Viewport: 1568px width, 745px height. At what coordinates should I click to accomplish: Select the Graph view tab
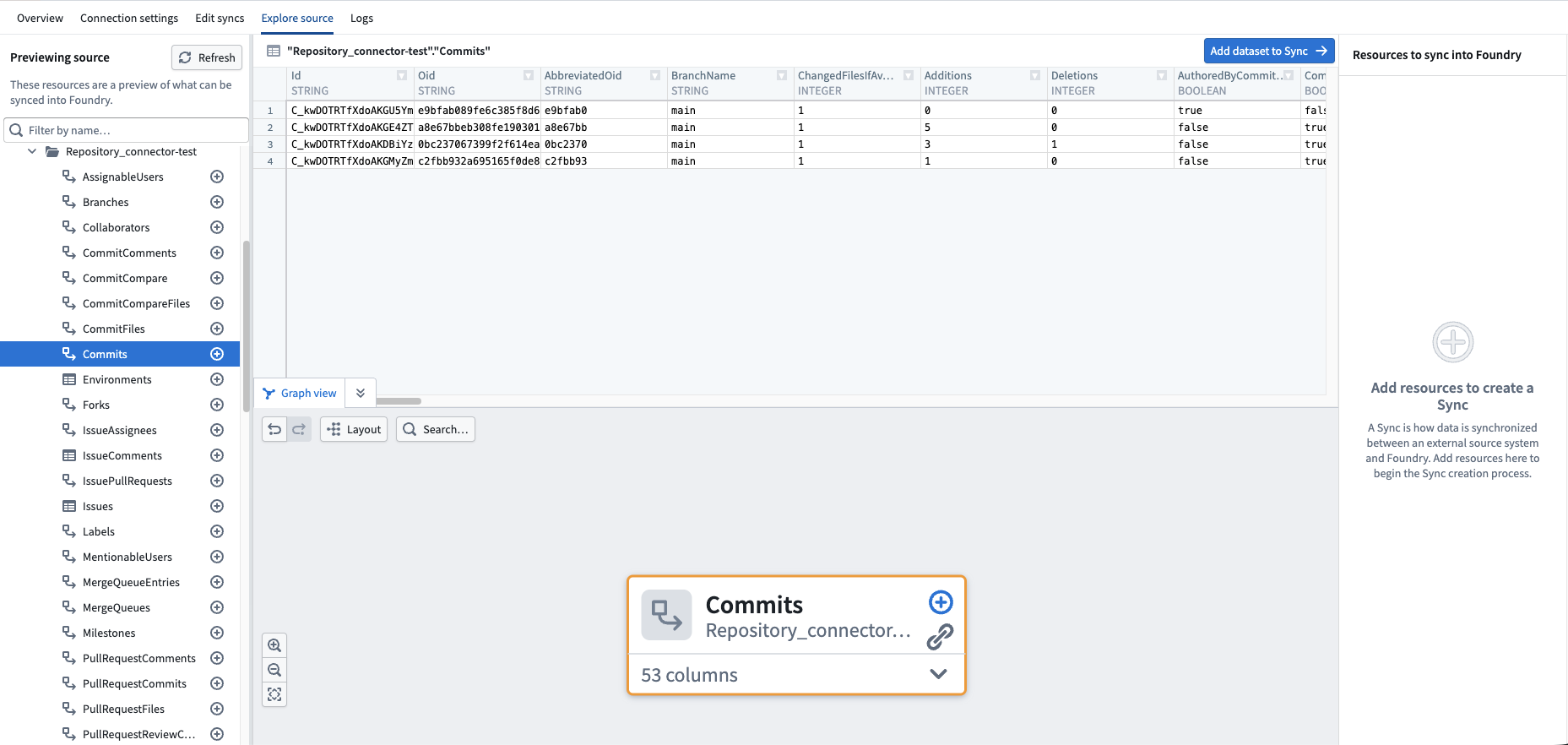pyautogui.click(x=300, y=393)
